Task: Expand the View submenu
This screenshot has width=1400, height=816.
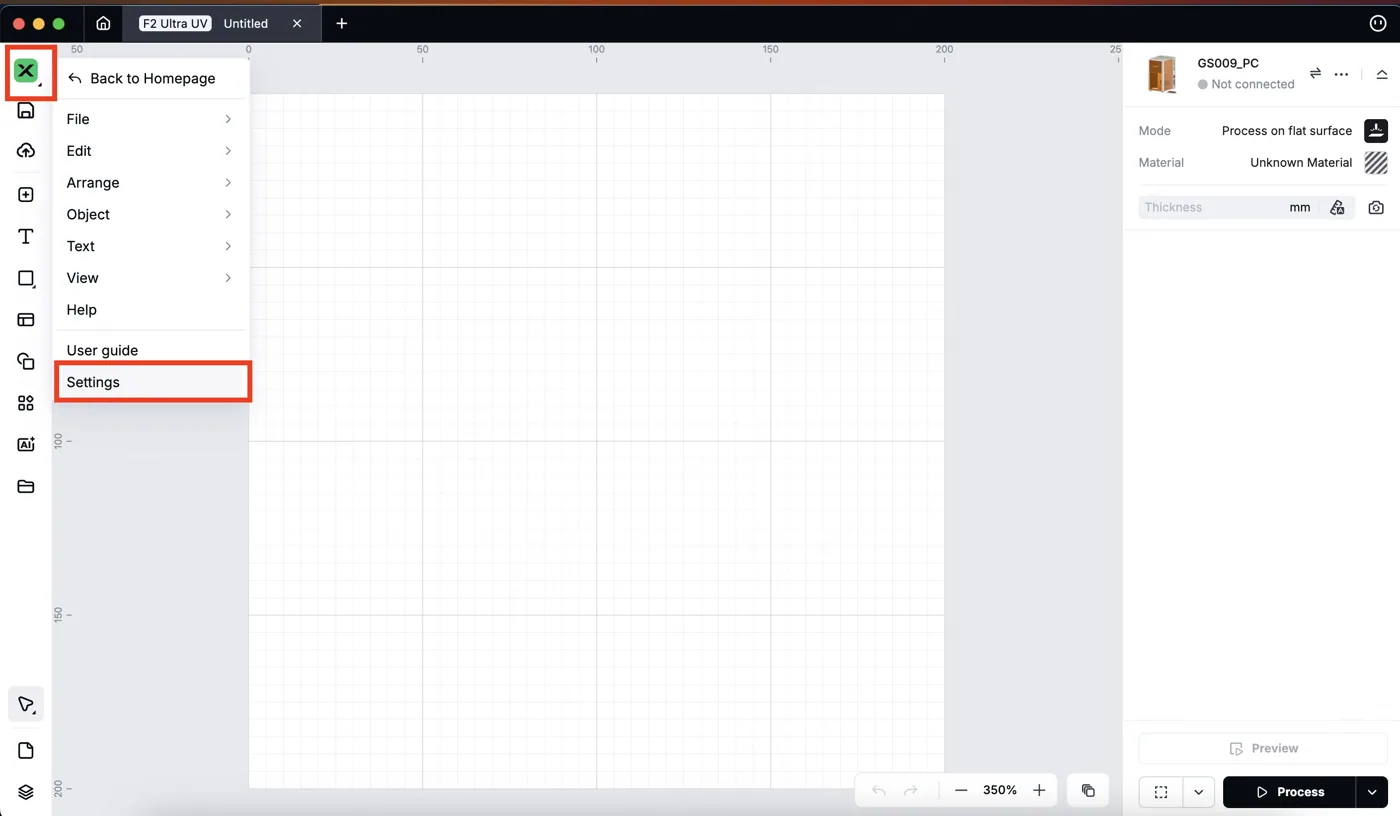Action: click(150, 278)
